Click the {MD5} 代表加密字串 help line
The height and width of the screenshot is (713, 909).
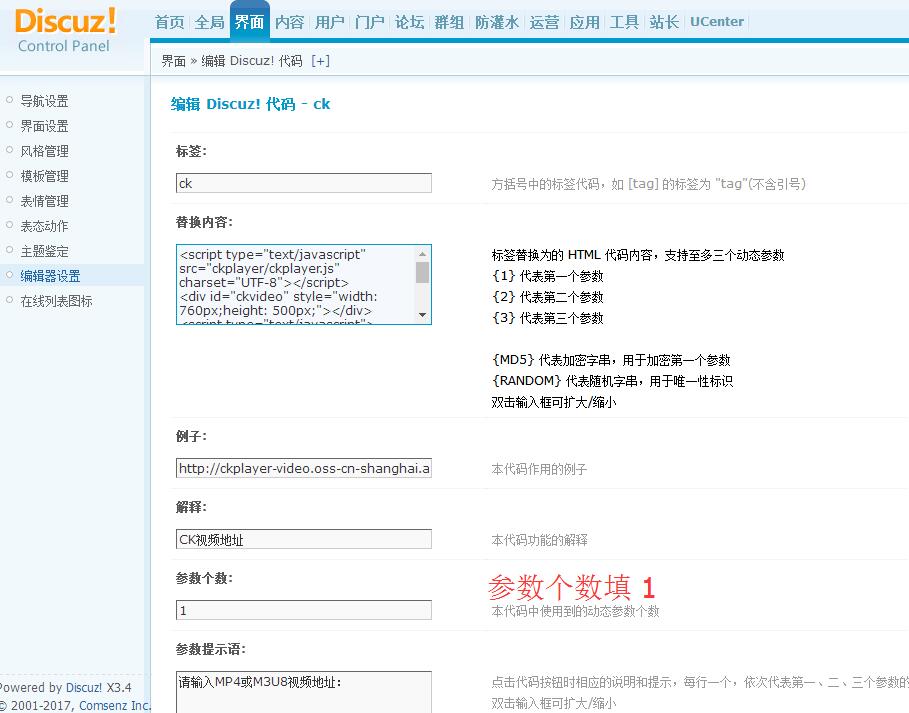tap(611, 360)
